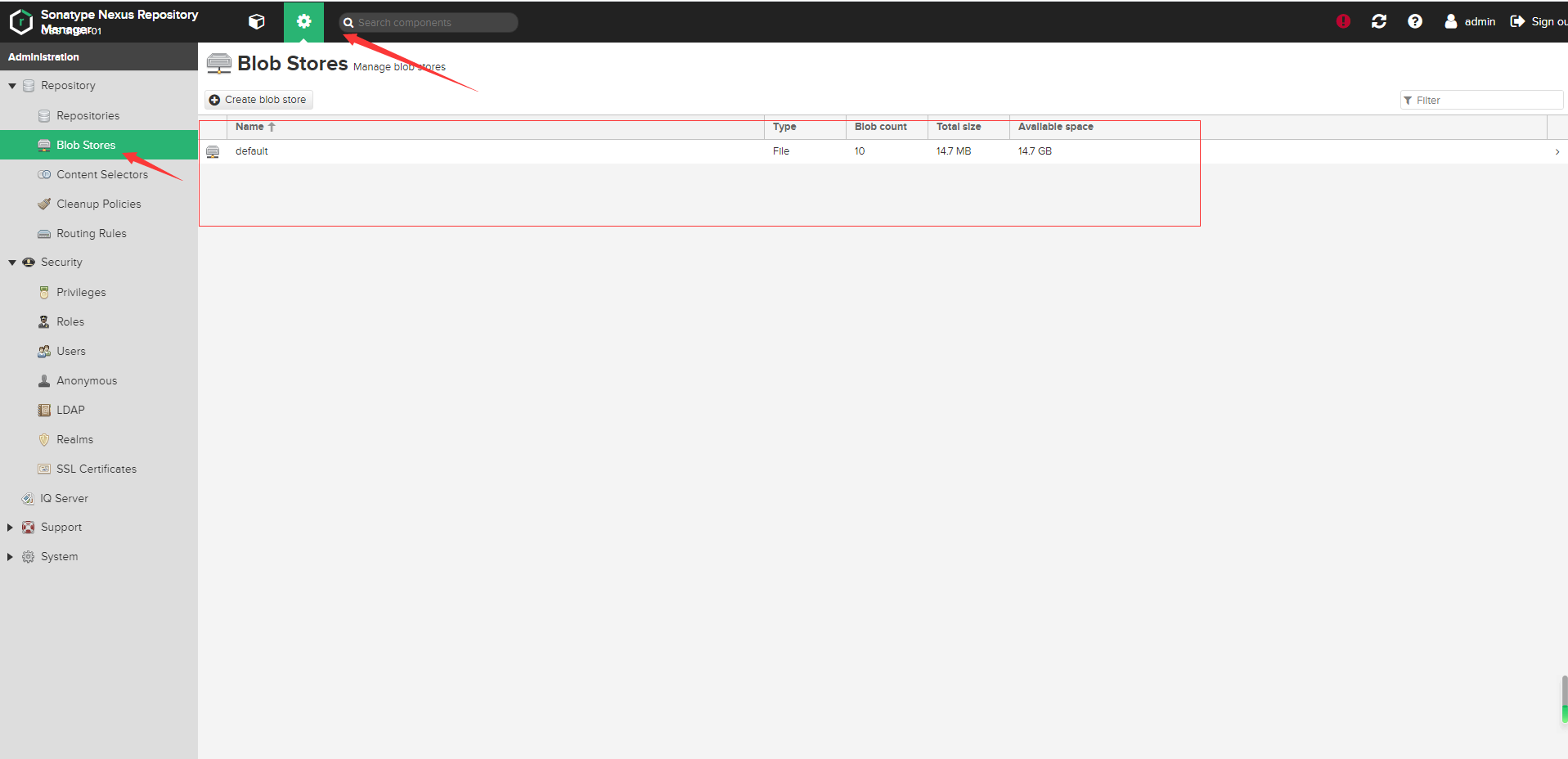Image resolution: width=1568 pixels, height=759 pixels.
Task: Expand the Support tree section
Action: tap(11, 528)
